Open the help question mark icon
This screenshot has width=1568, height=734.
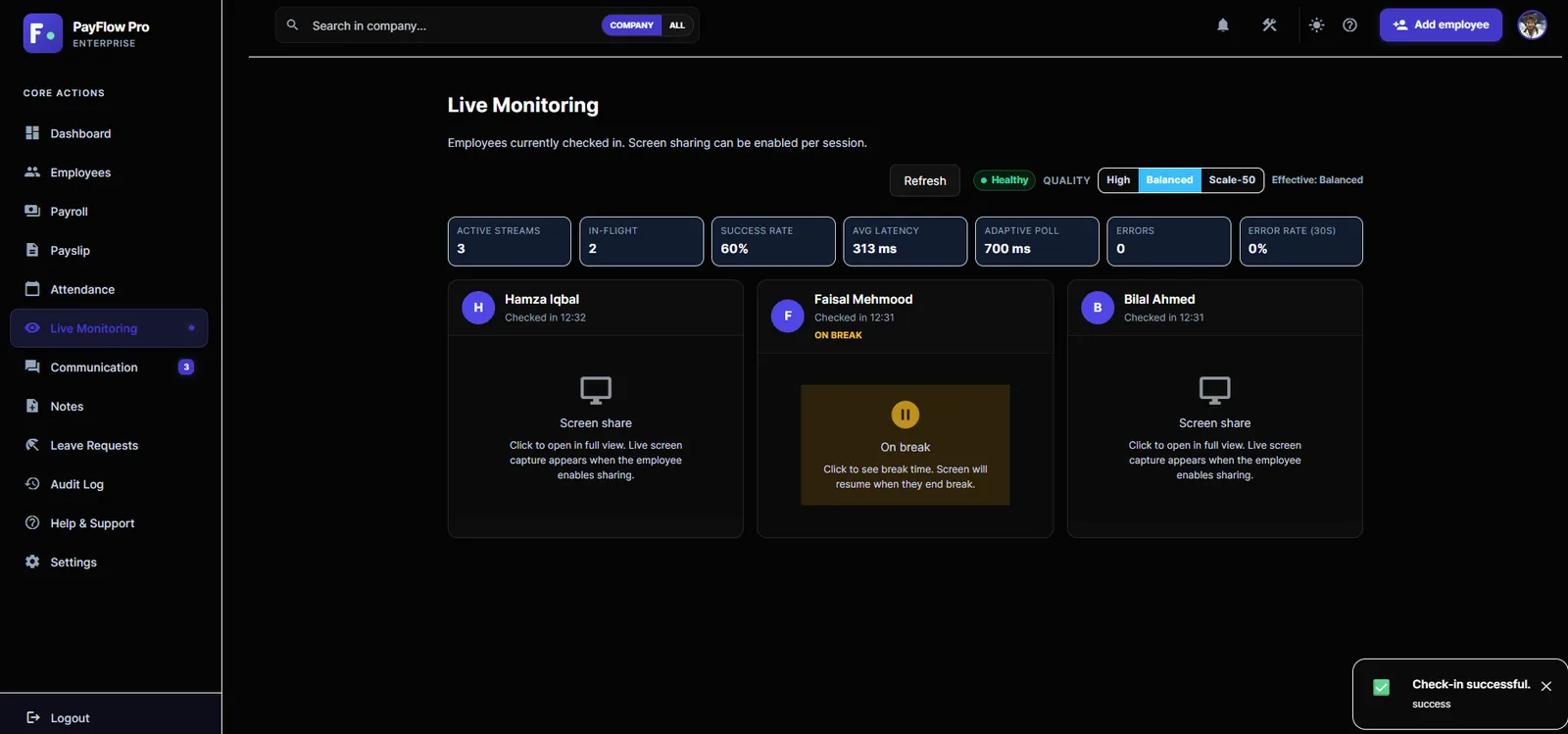[1349, 25]
